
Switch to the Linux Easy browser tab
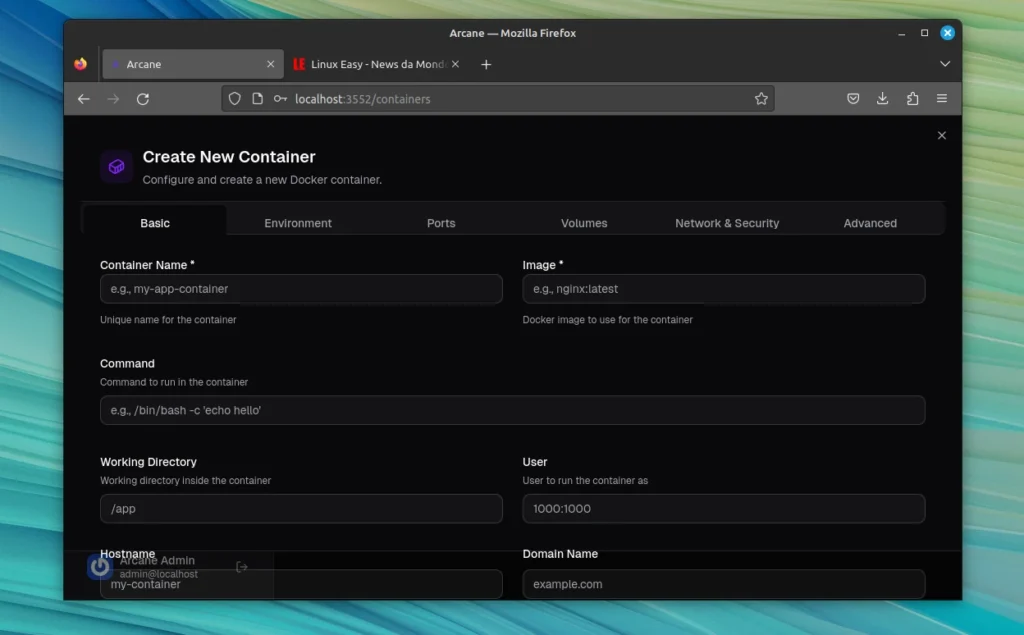375,64
